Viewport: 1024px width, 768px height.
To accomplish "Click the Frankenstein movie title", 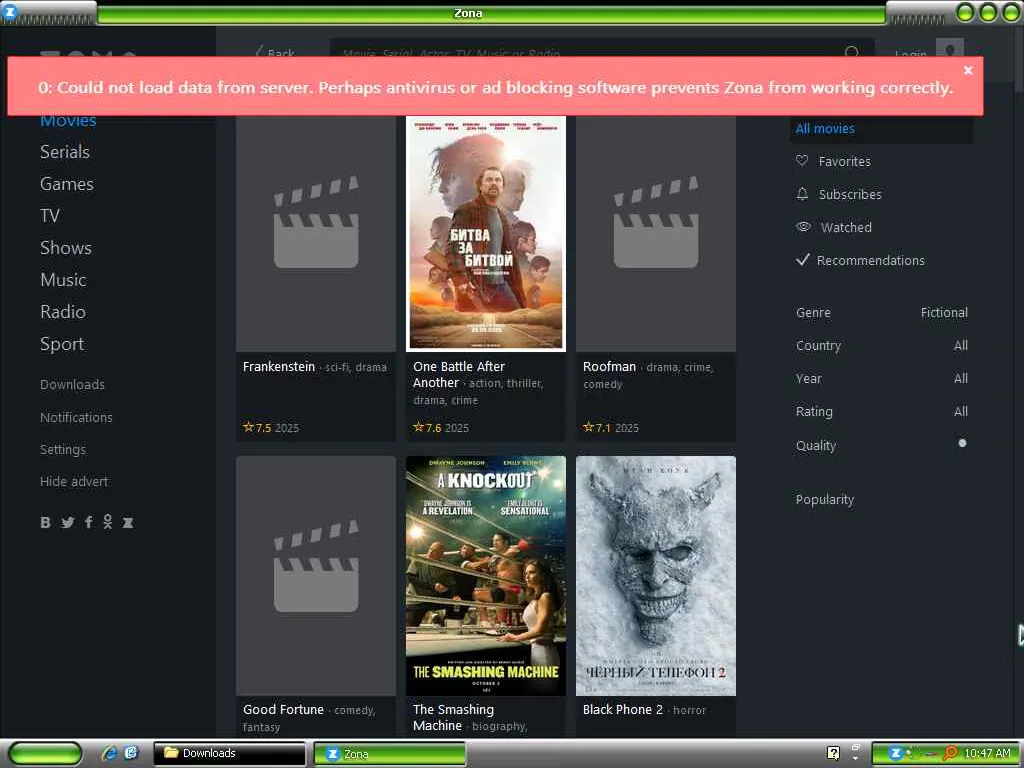I will (279, 367).
